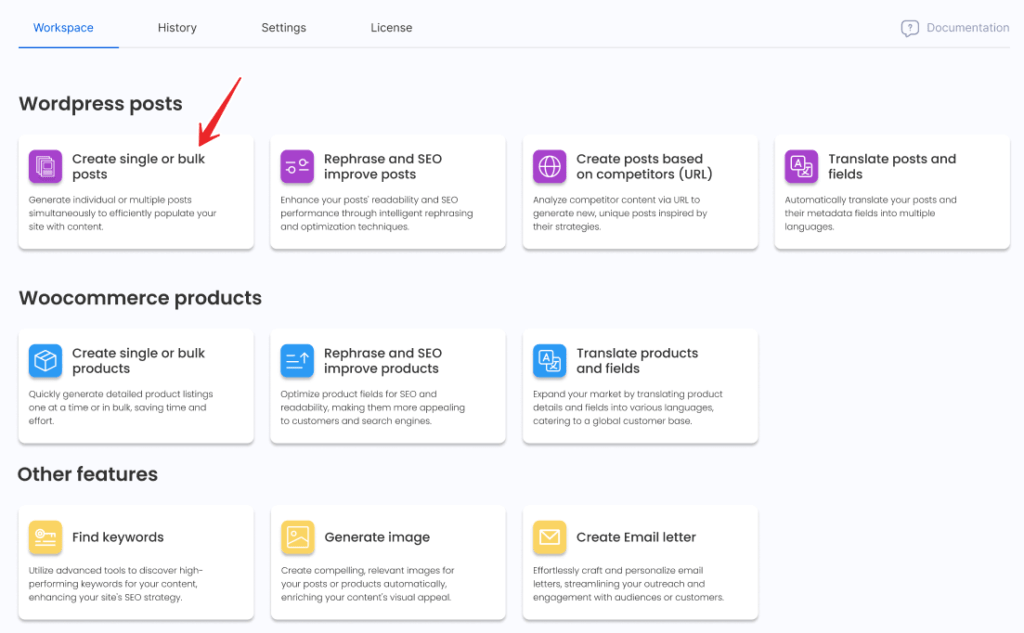The height and width of the screenshot is (633, 1024).
Task: Open the Find keywords feature
Action: (136, 562)
